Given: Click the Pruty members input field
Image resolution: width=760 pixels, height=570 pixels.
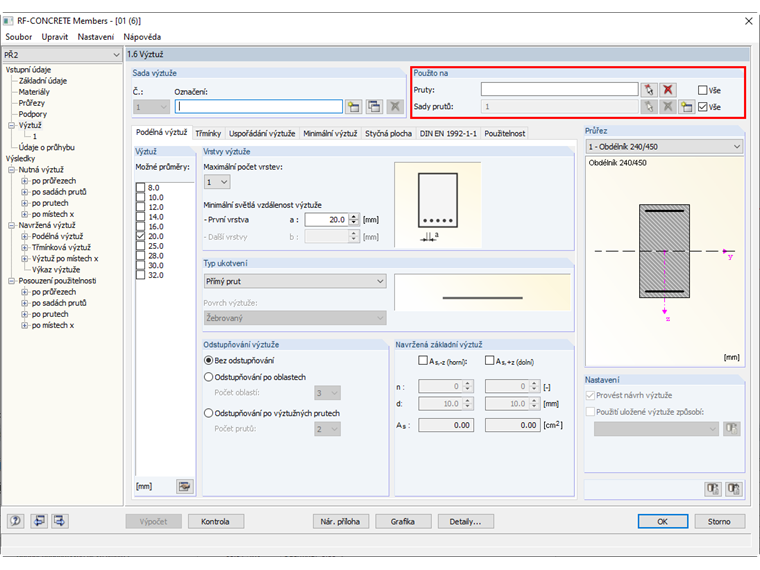Looking at the screenshot, I should 559,89.
